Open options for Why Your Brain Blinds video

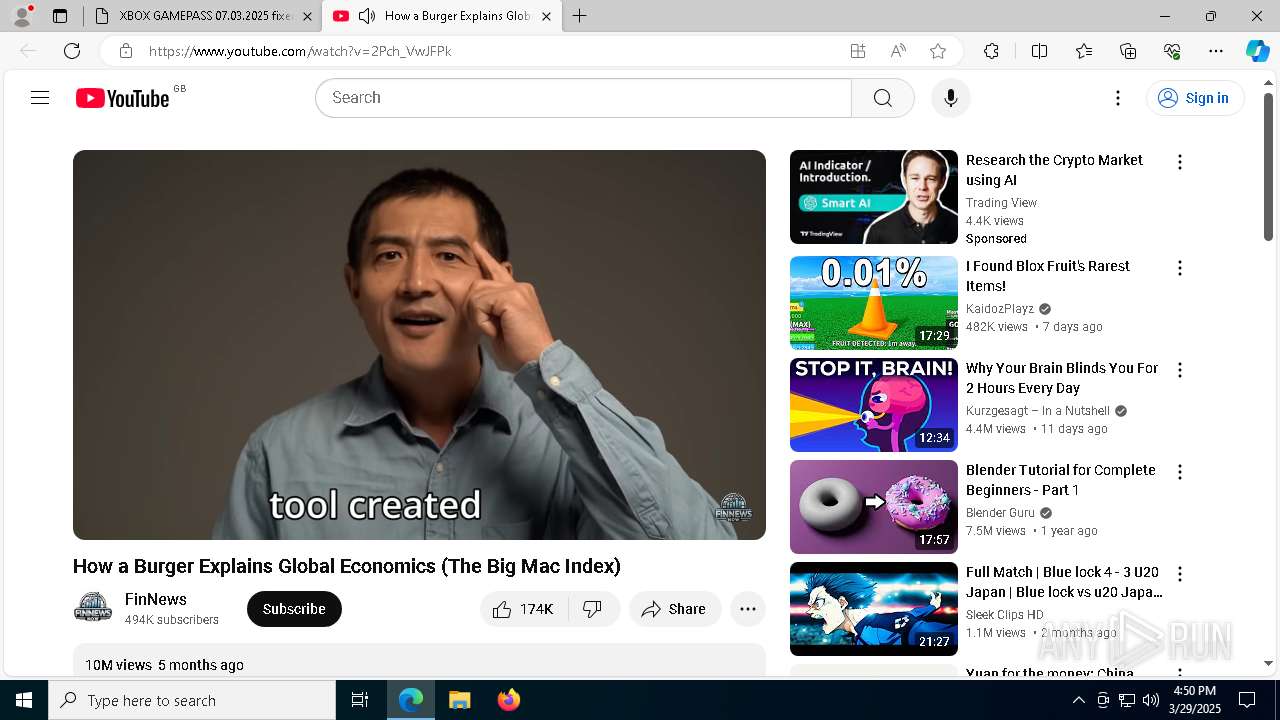(1180, 370)
